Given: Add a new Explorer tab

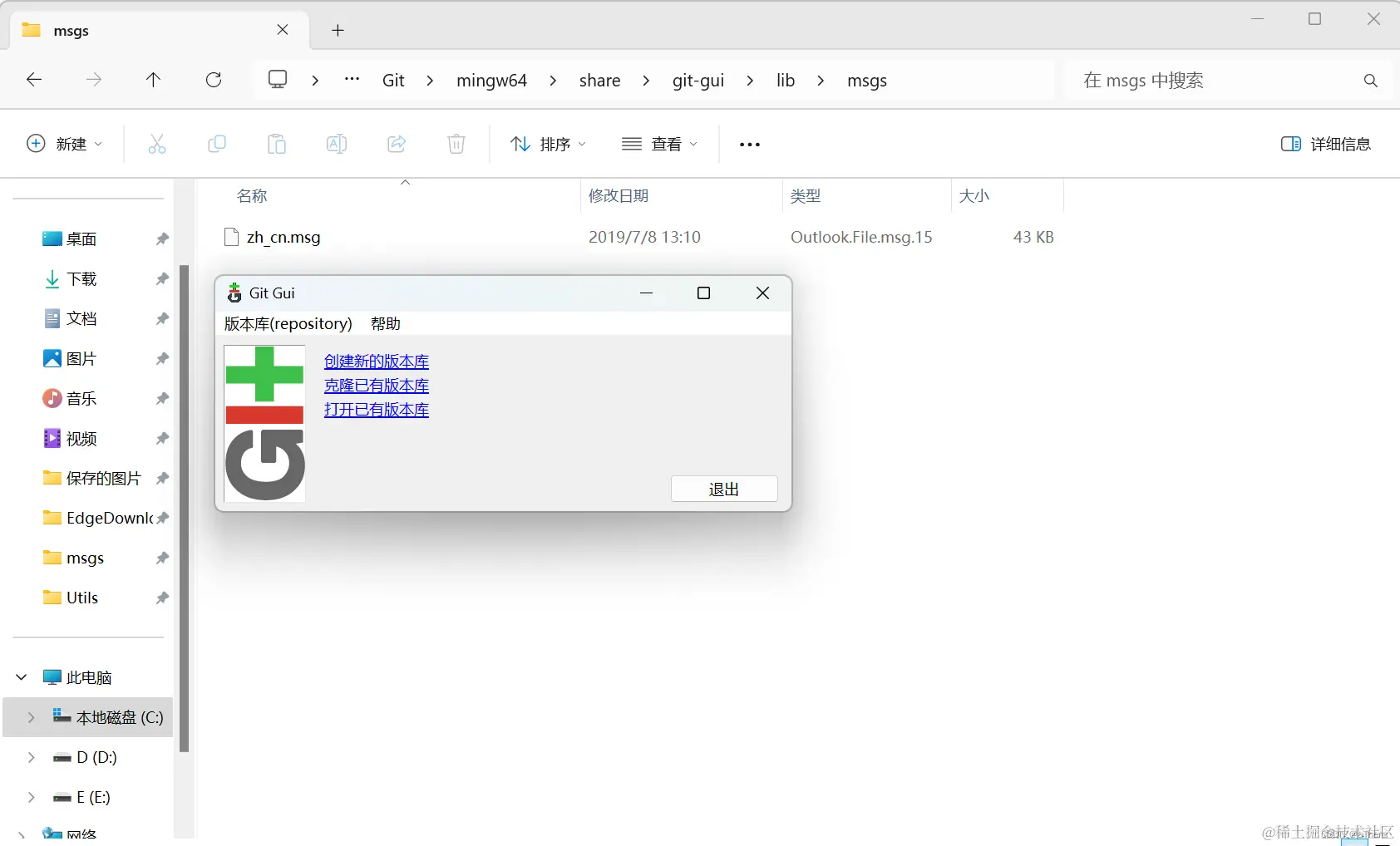Looking at the screenshot, I should (338, 31).
